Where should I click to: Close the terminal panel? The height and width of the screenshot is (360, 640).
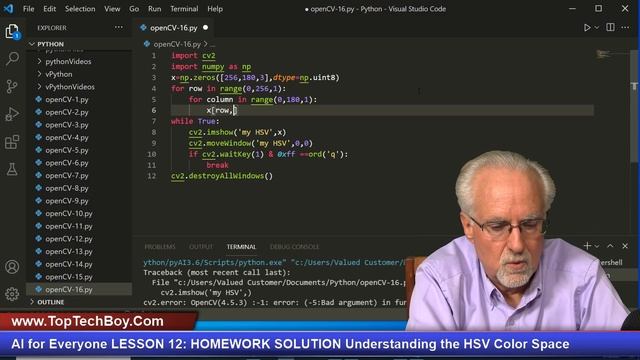click(625, 246)
